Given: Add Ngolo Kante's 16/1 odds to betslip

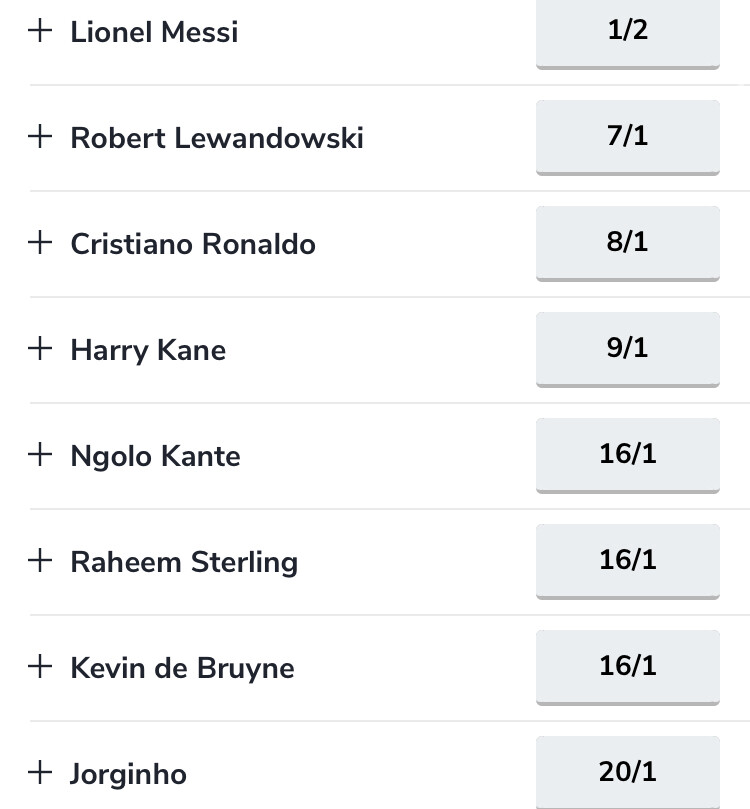Looking at the screenshot, I should tap(628, 456).
